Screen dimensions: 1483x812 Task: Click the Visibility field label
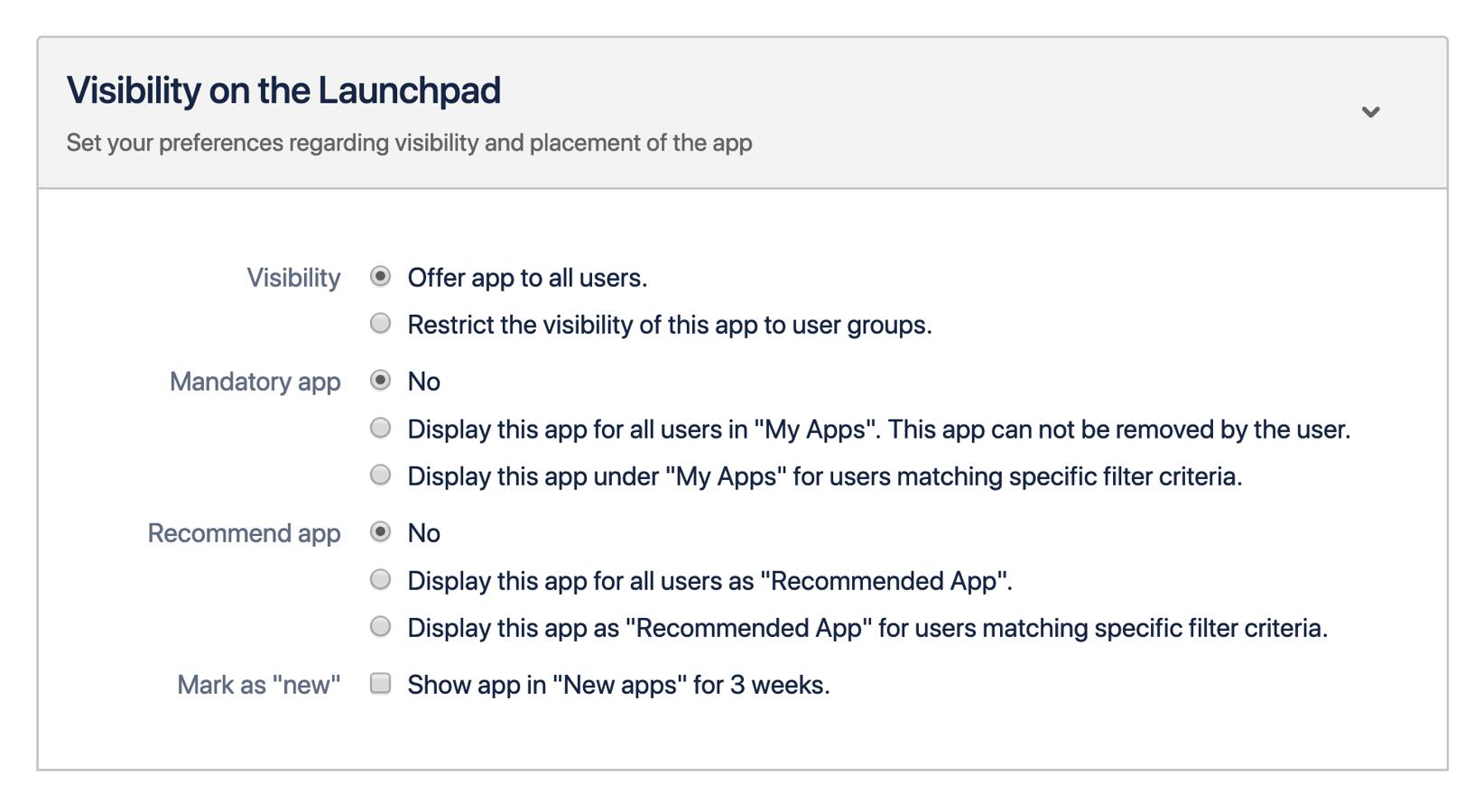click(292, 277)
